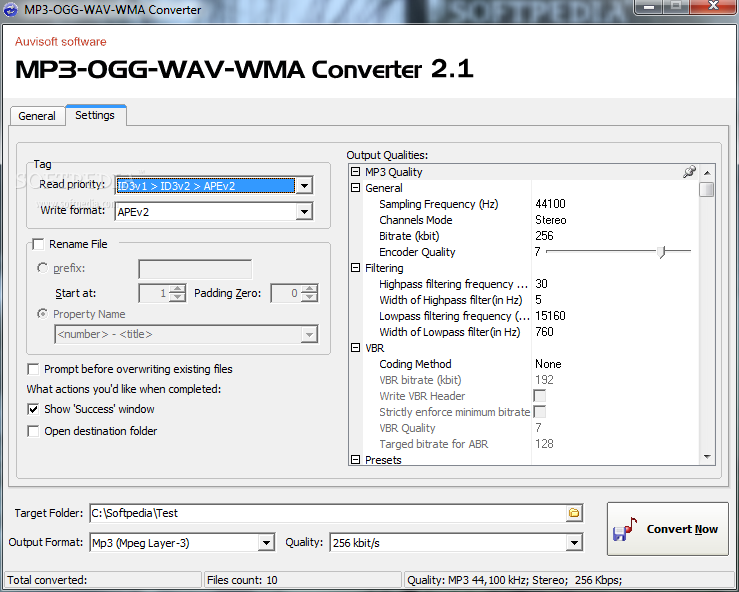The height and width of the screenshot is (592, 739).
Task: Increase the Start at value
Action: [177, 289]
